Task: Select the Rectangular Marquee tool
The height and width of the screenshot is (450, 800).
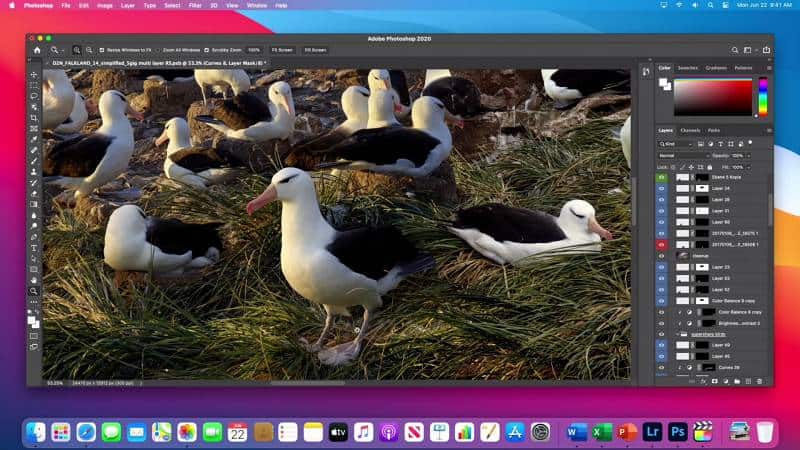Action: pos(34,85)
